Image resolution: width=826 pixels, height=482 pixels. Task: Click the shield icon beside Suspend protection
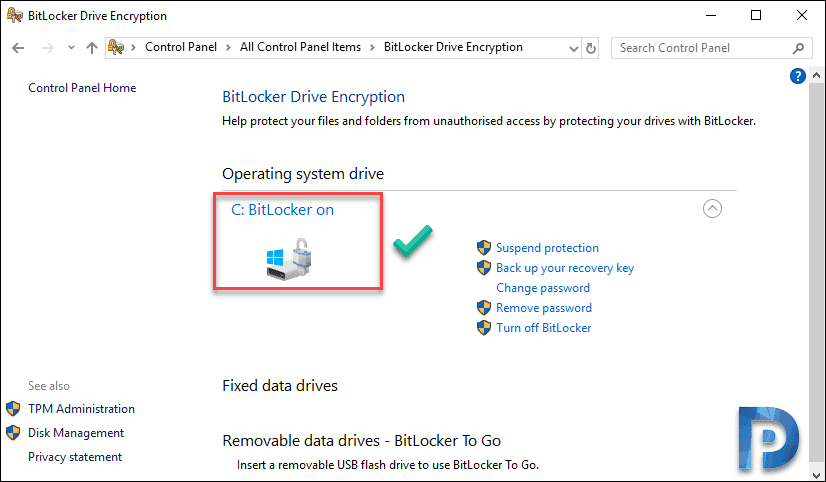coord(484,248)
